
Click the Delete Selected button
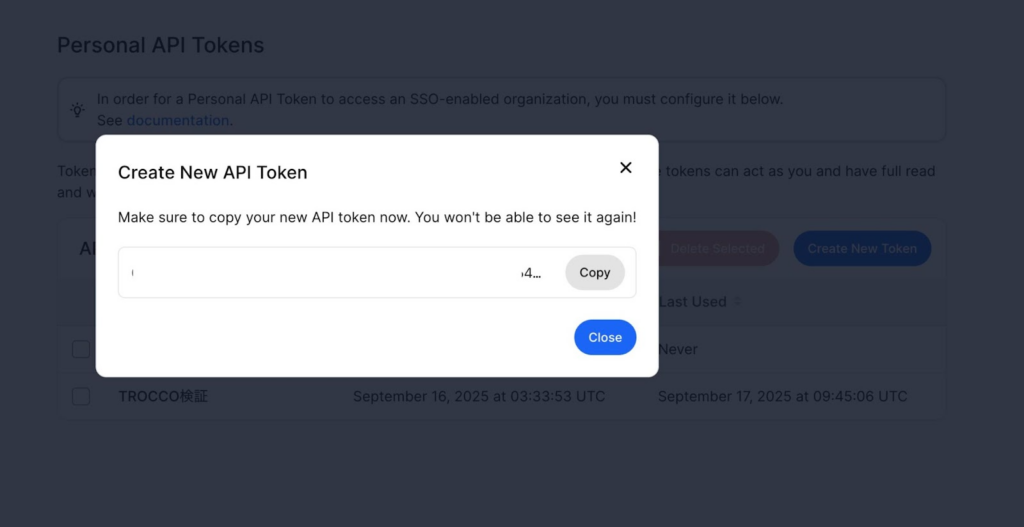click(x=717, y=248)
